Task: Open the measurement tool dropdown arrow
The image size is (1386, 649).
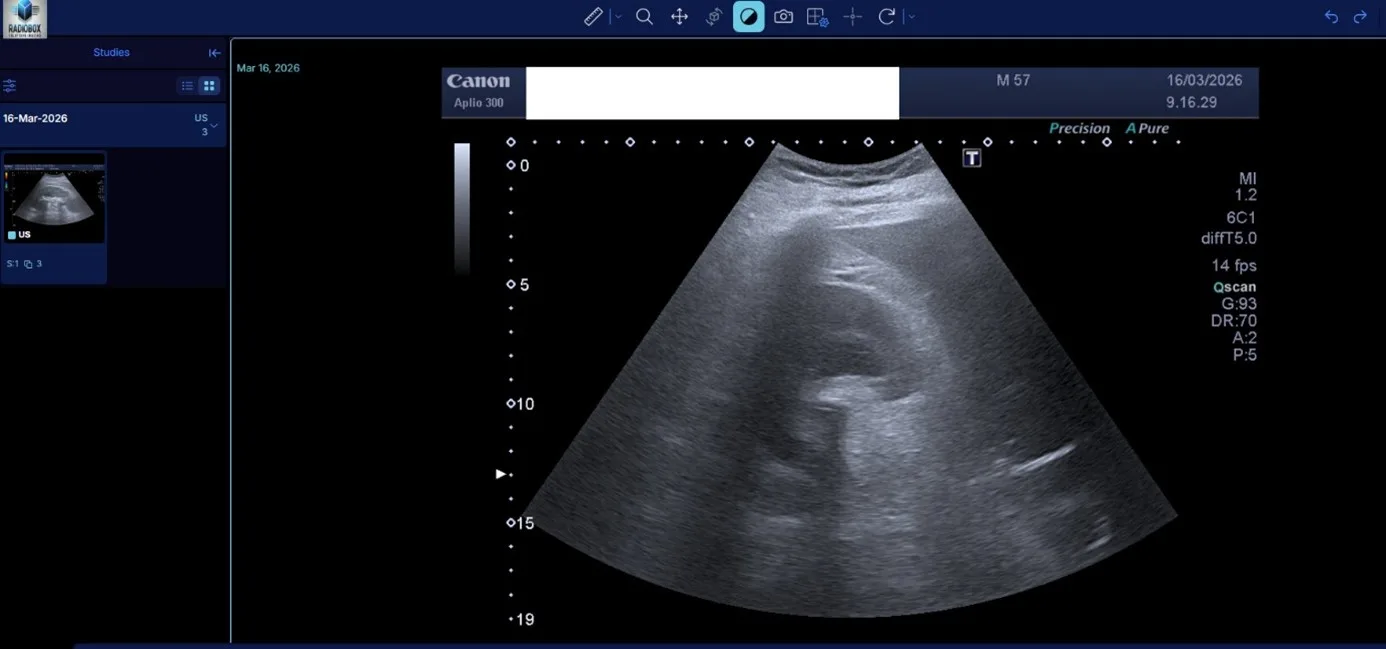Action: point(617,17)
